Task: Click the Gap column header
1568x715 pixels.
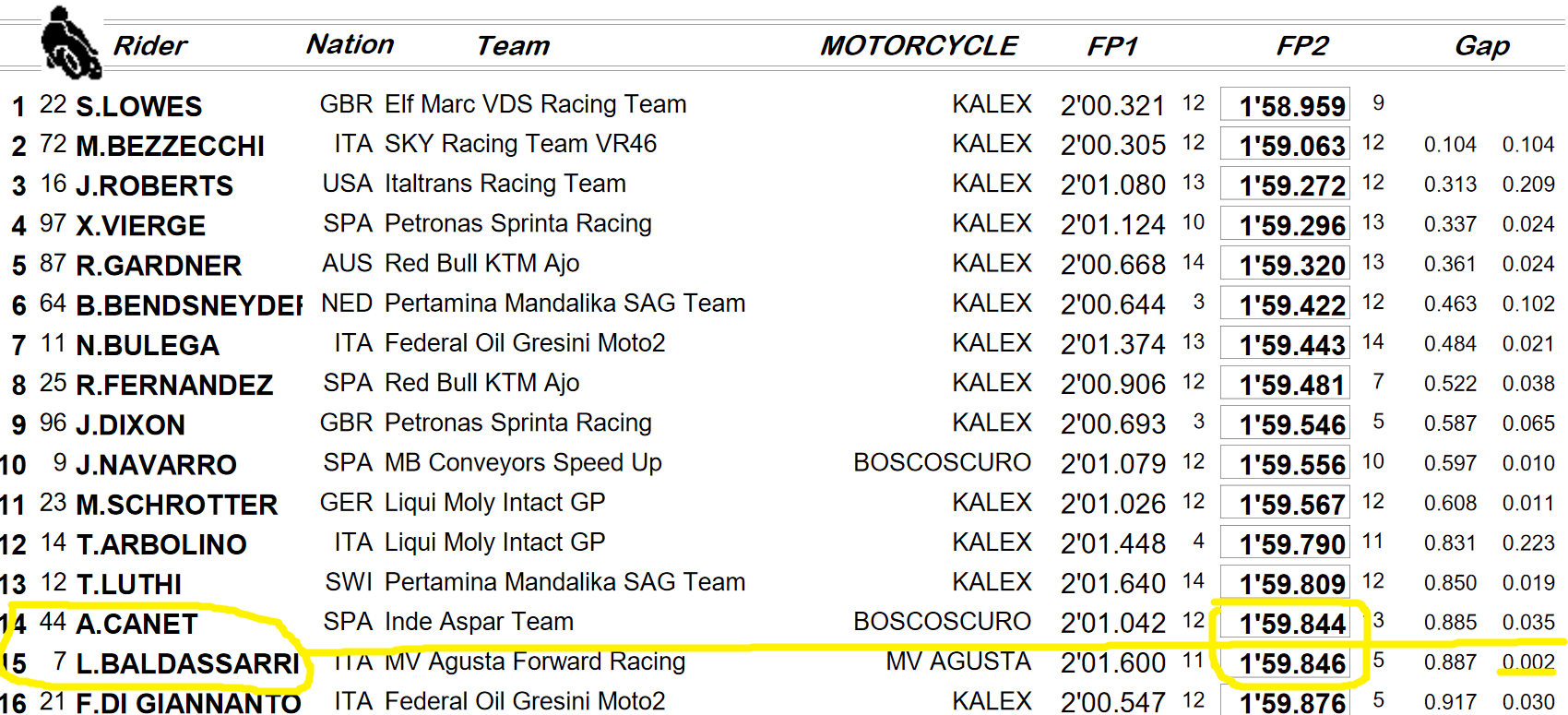Action: point(1481,45)
